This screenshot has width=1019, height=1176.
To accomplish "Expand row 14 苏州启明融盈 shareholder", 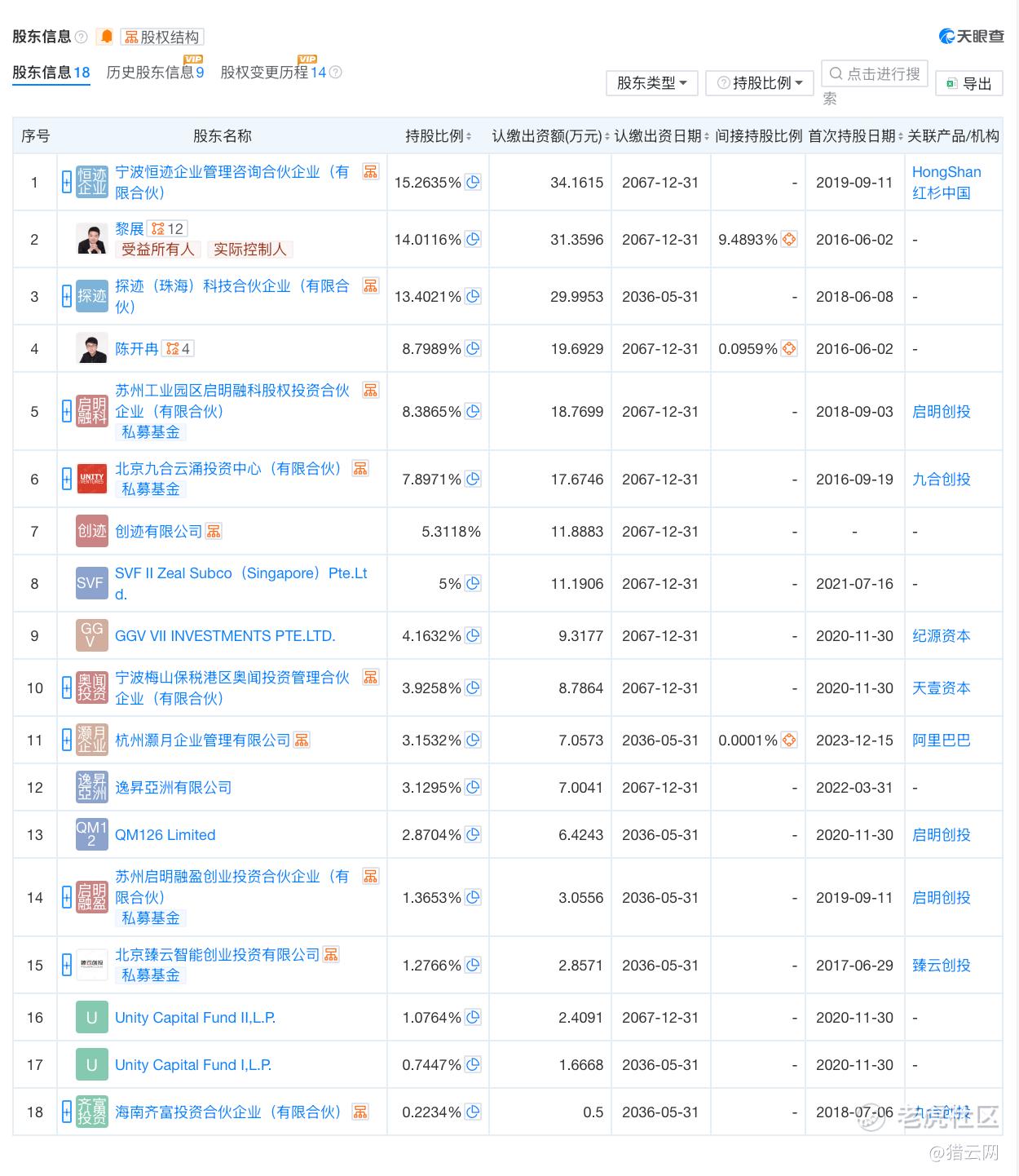I will (67, 898).
